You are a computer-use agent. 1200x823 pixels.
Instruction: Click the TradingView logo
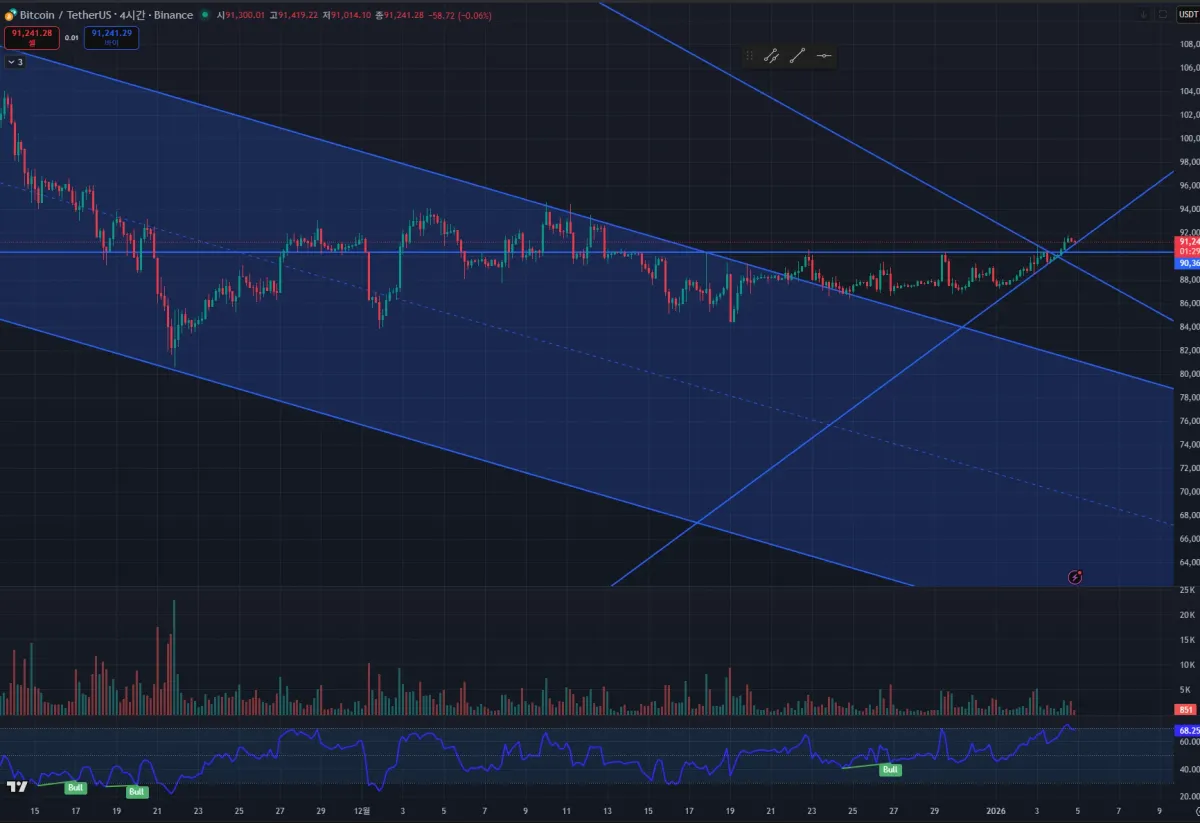(17, 786)
